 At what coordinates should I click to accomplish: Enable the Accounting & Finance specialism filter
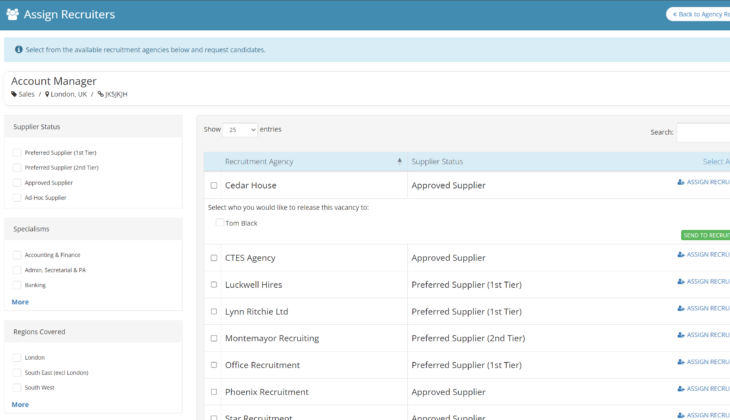click(17, 255)
